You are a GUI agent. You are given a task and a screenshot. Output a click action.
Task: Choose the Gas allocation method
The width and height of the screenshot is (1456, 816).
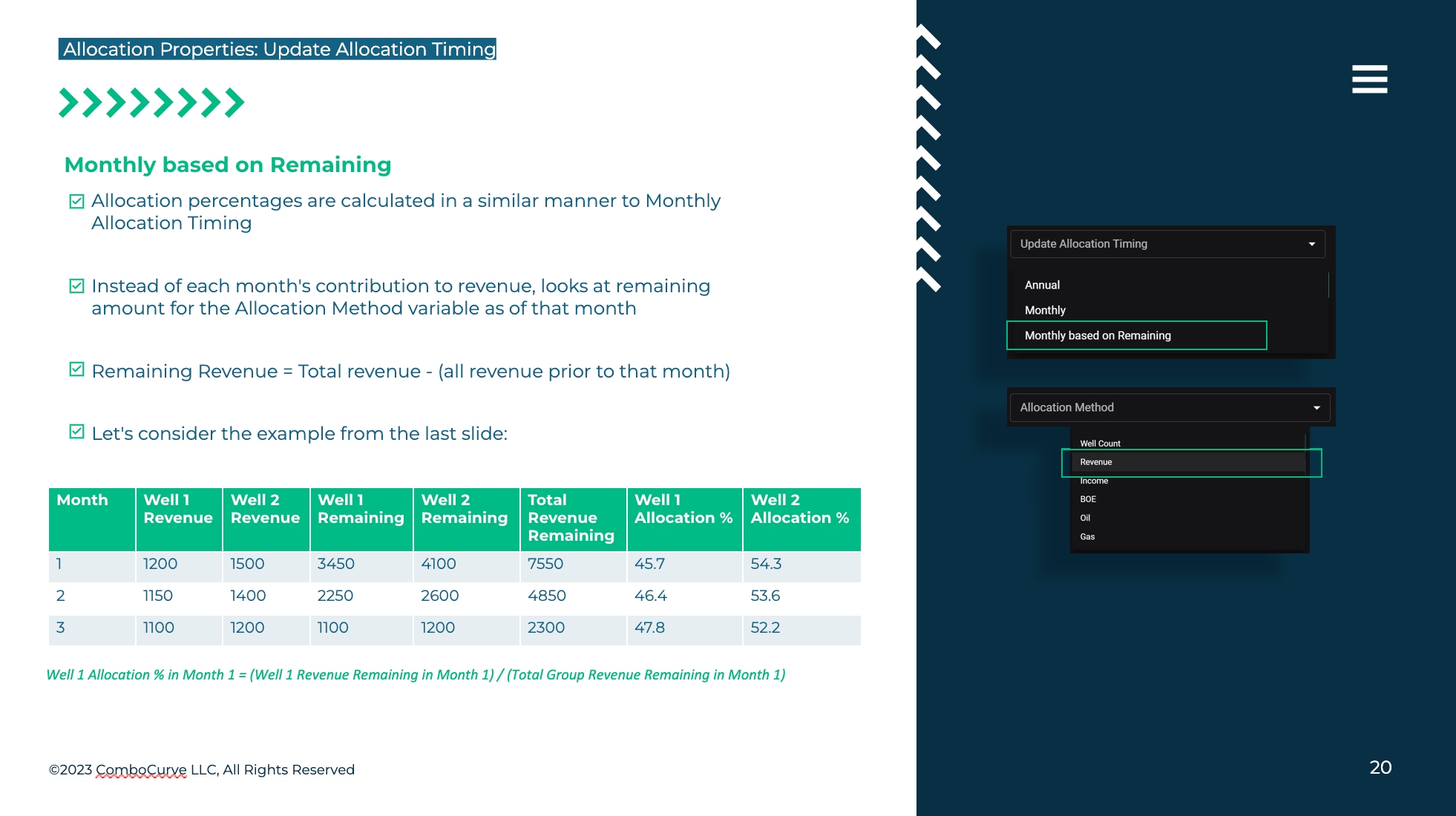(x=1087, y=536)
